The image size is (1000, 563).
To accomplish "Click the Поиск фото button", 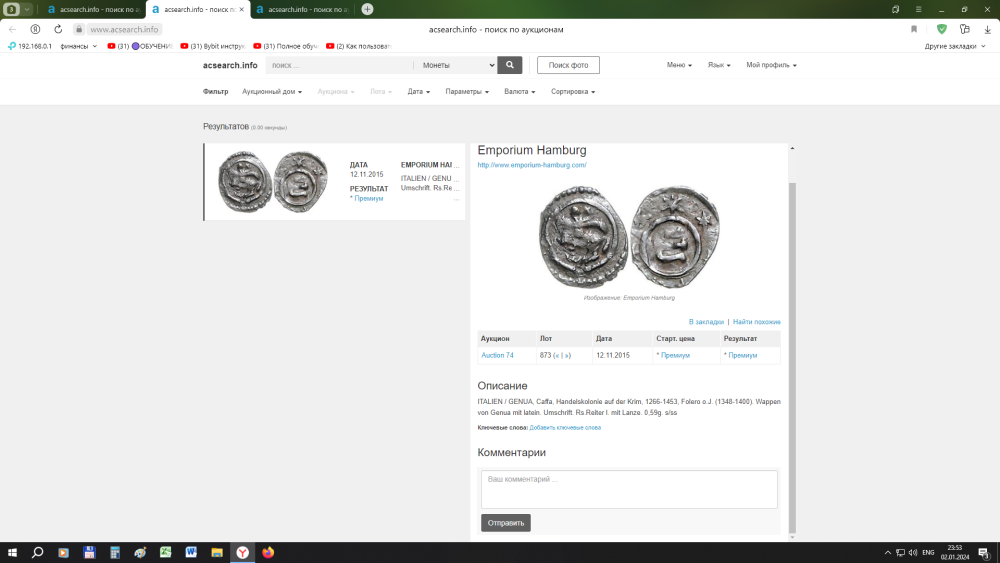I will point(568,65).
